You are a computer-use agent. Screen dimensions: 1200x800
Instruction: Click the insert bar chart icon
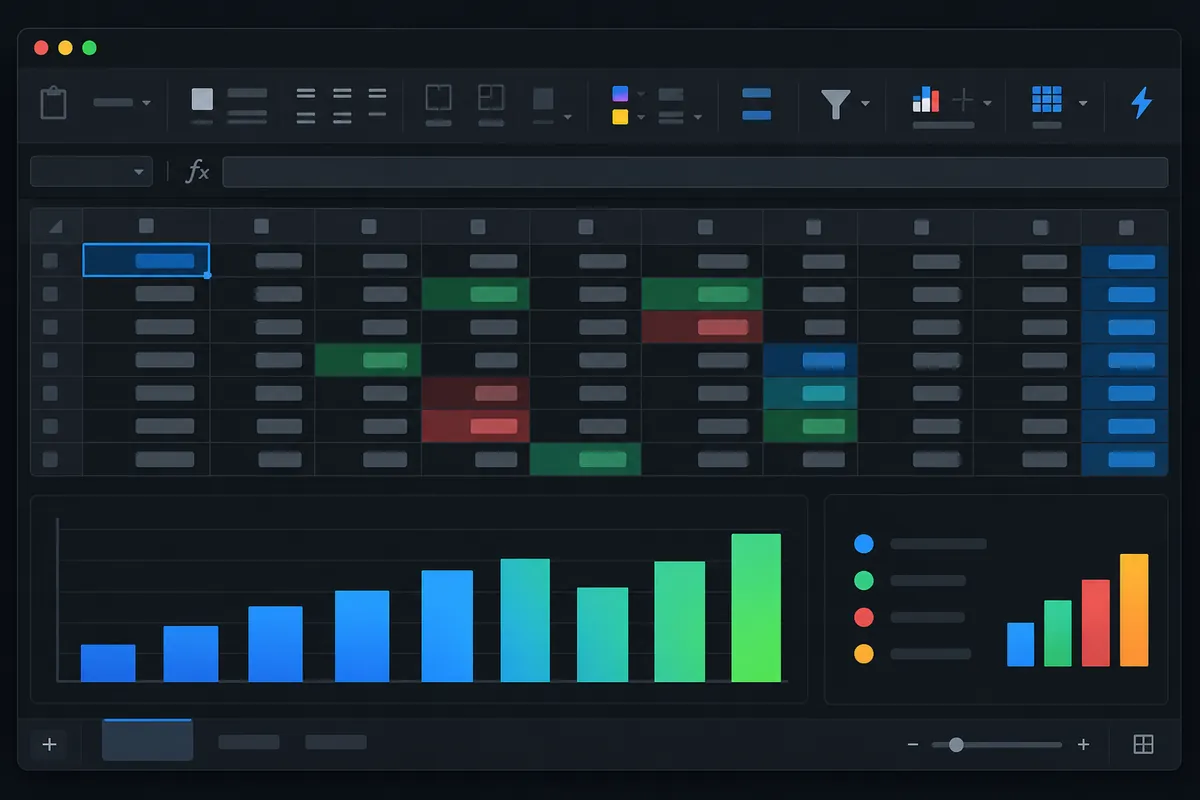coord(926,99)
